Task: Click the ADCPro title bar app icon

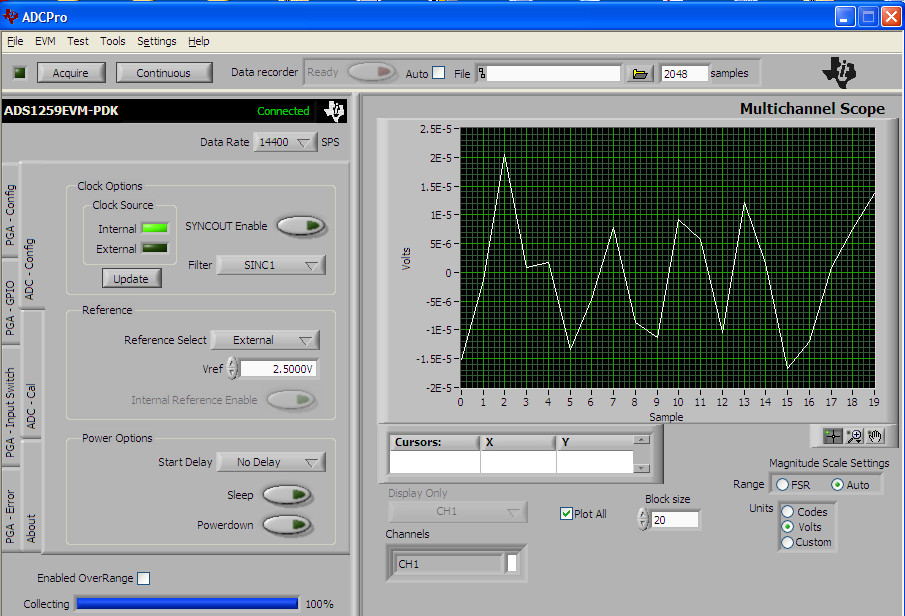Action: tap(10, 16)
